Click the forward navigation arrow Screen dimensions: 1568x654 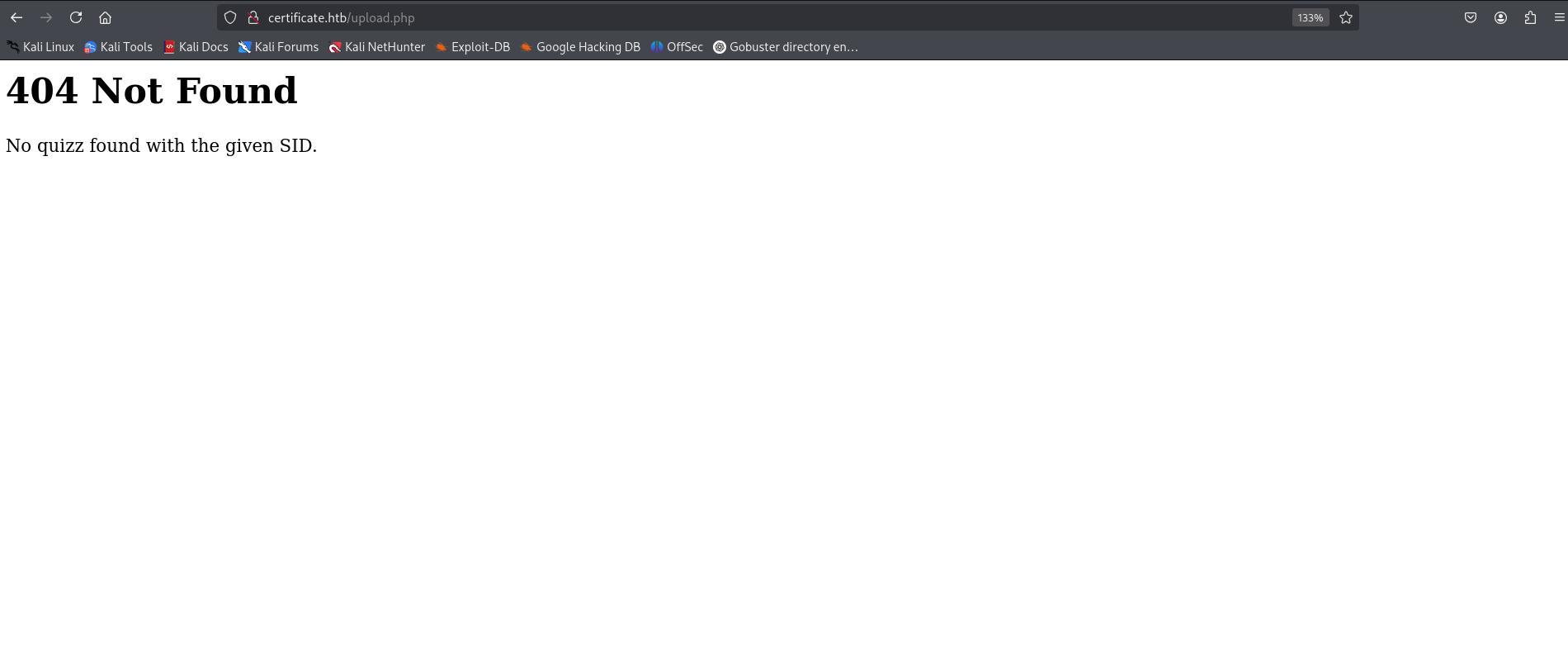(46, 17)
